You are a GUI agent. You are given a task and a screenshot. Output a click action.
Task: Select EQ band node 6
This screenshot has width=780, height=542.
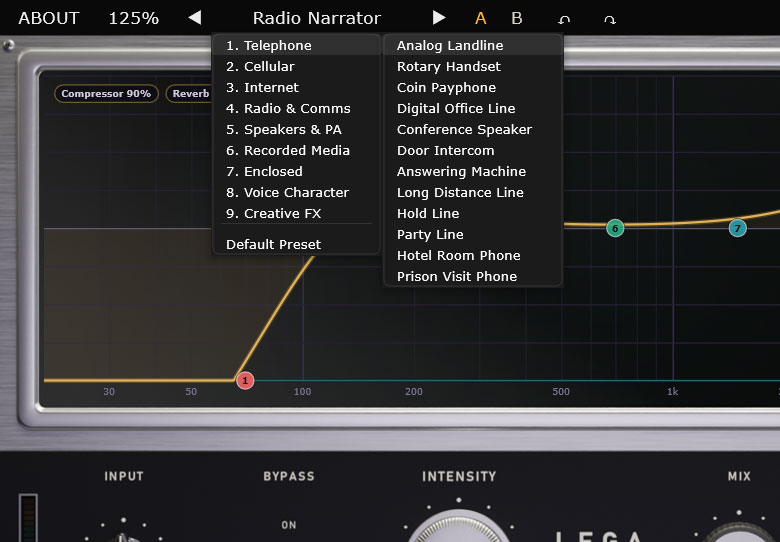pyautogui.click(x=615, y=228)
